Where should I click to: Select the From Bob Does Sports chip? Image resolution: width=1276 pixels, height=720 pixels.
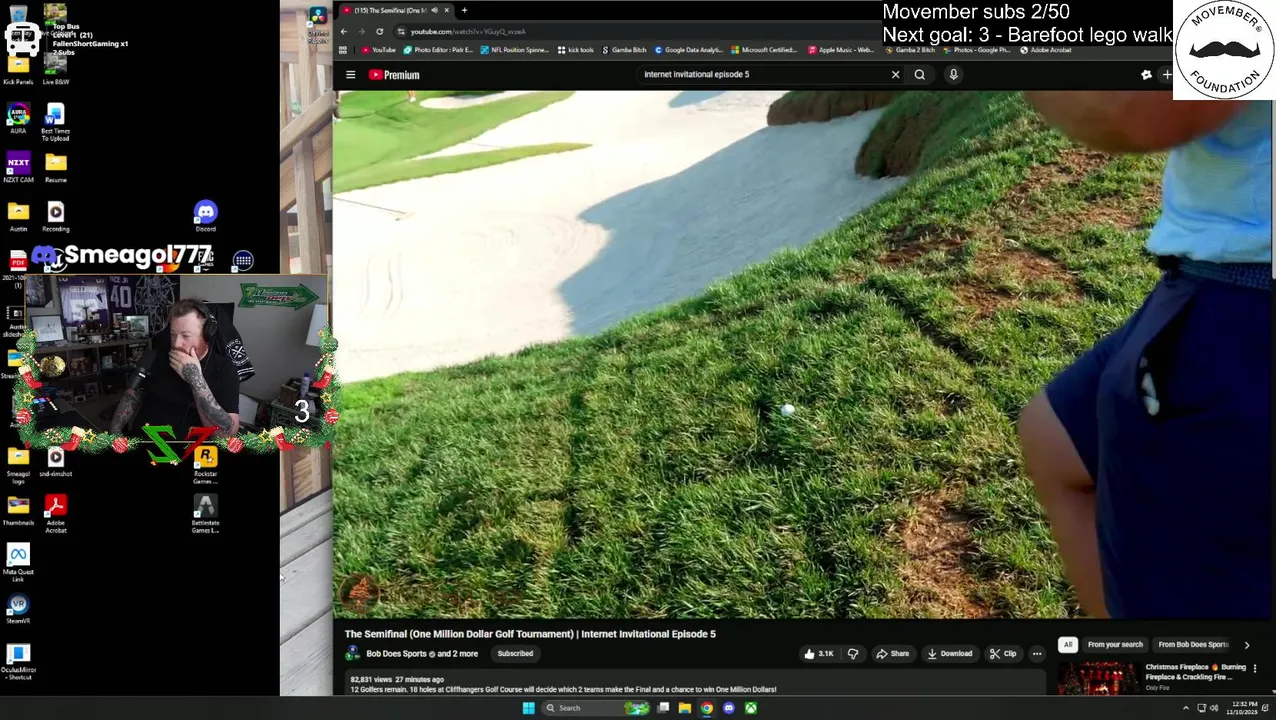click(x=1192, y=645)
